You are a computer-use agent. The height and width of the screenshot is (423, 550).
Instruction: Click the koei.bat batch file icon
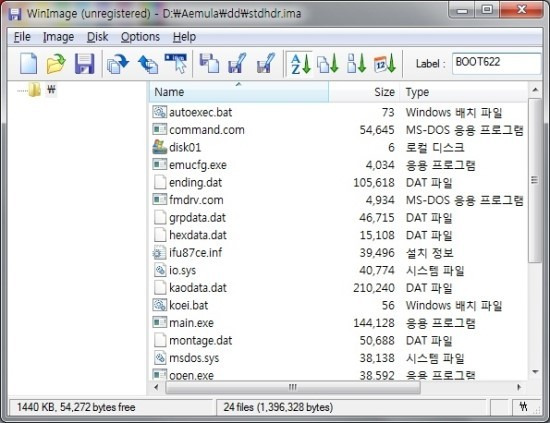click(160, 305)
